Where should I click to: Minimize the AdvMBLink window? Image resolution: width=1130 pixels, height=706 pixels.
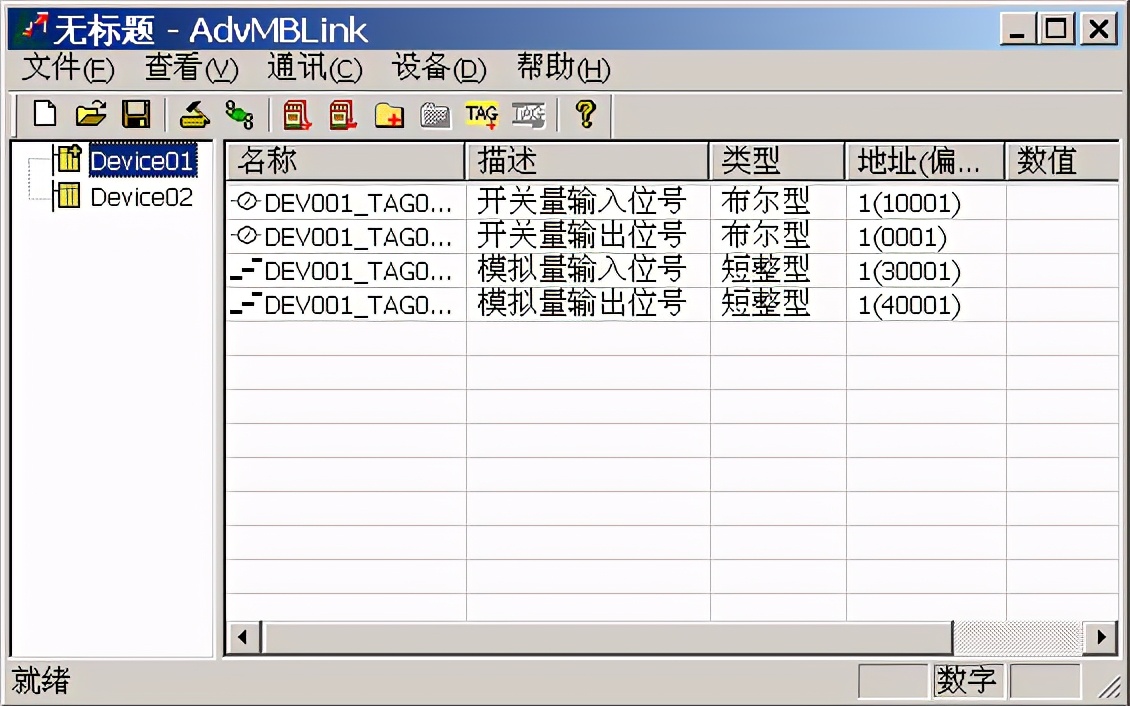[x=1017, y=29]
